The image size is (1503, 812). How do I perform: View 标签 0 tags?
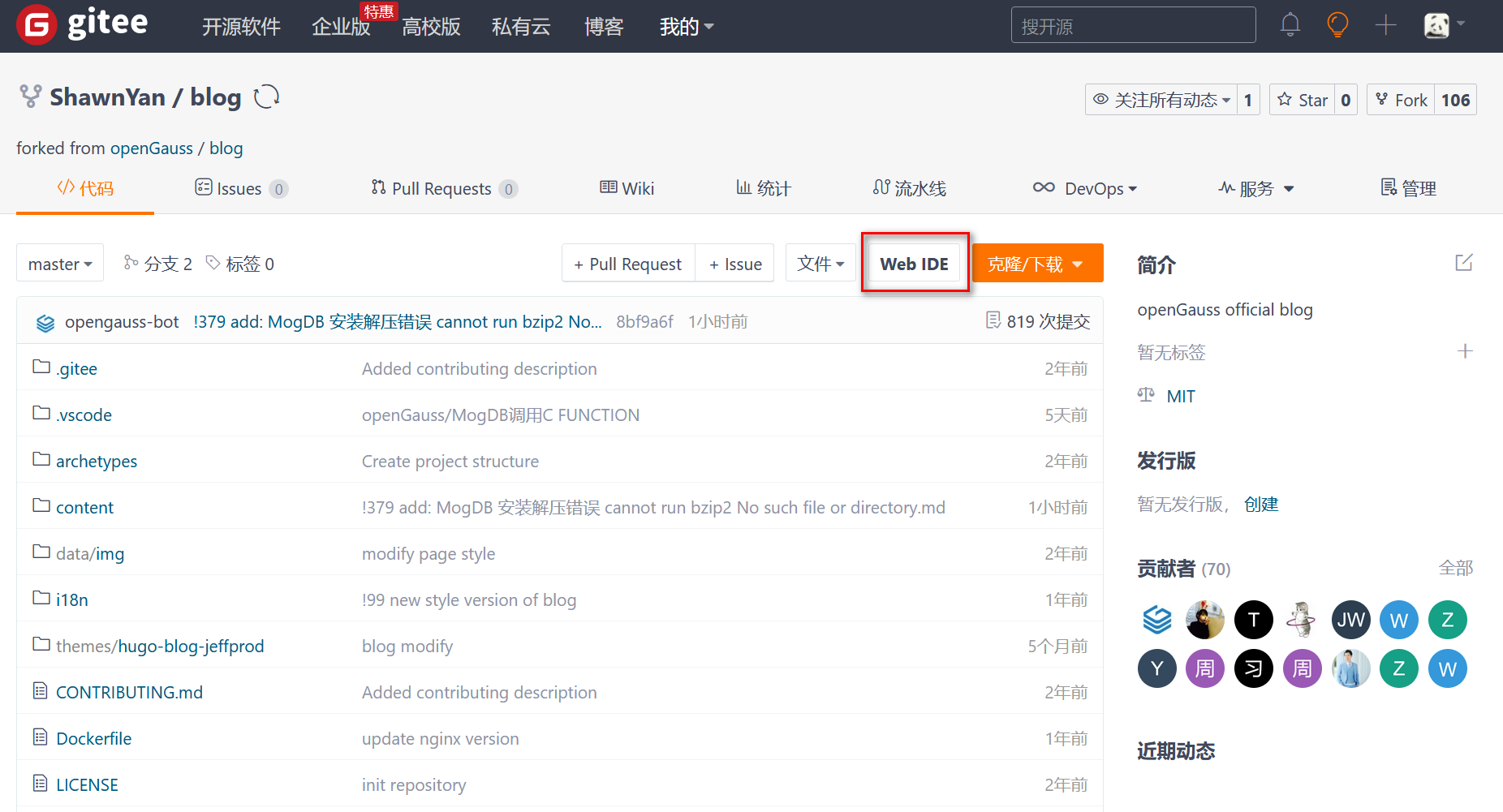(x=240, y=263)
